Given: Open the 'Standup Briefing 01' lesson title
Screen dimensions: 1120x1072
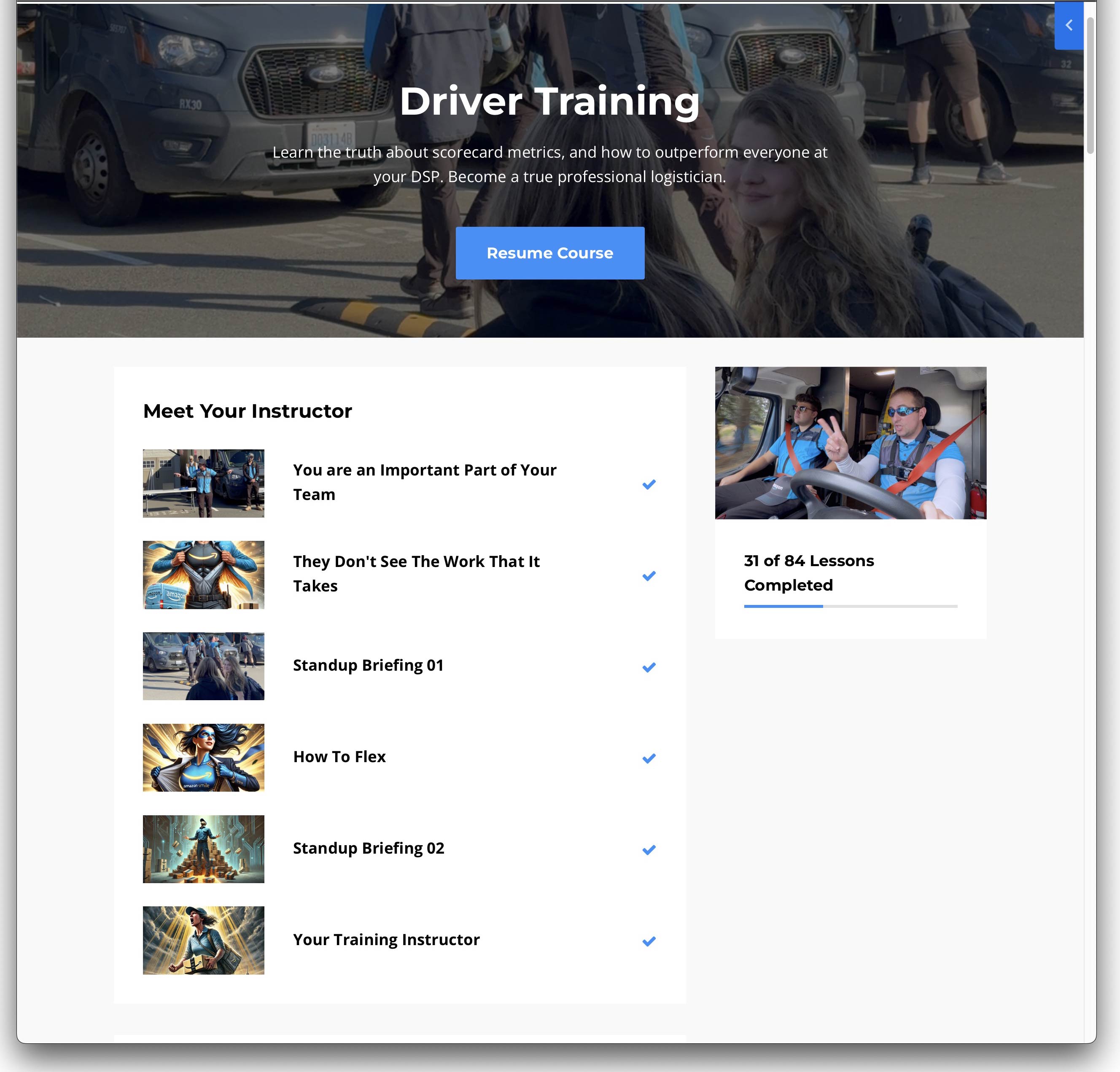Looking at the screenshot, I should tap(368, 665).
